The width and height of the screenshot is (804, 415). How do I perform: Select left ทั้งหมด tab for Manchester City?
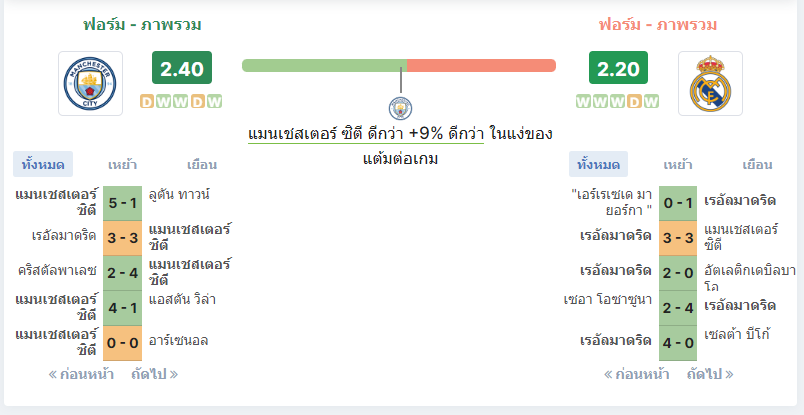43,165
